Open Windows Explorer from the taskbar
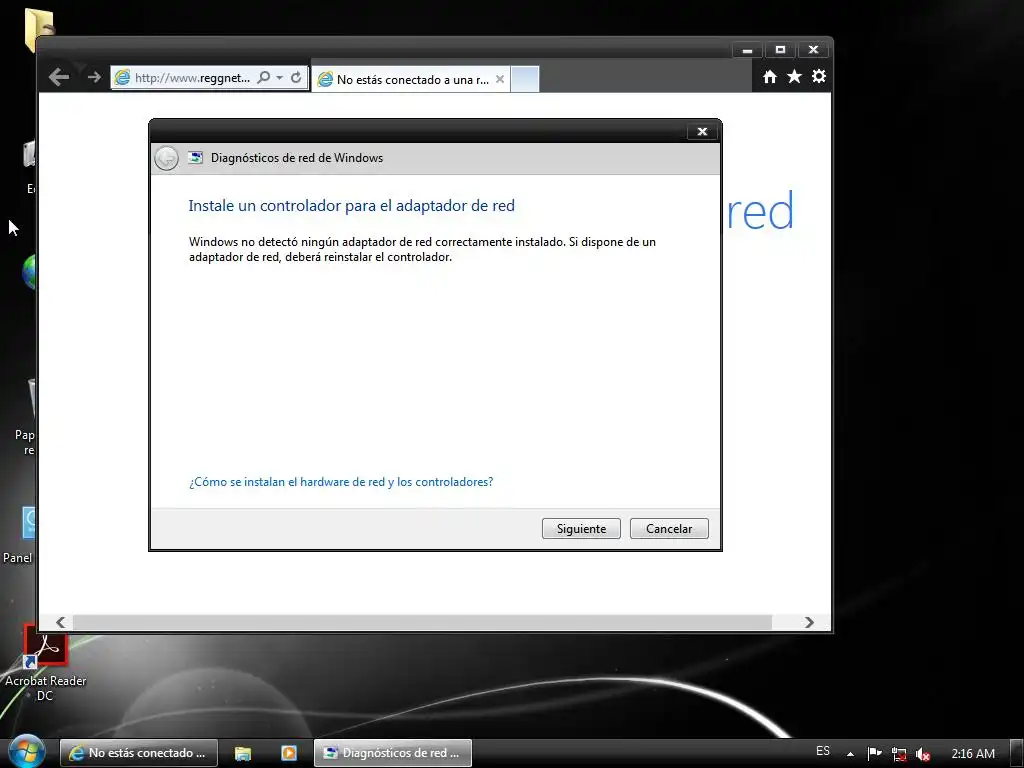 [242, 753]
